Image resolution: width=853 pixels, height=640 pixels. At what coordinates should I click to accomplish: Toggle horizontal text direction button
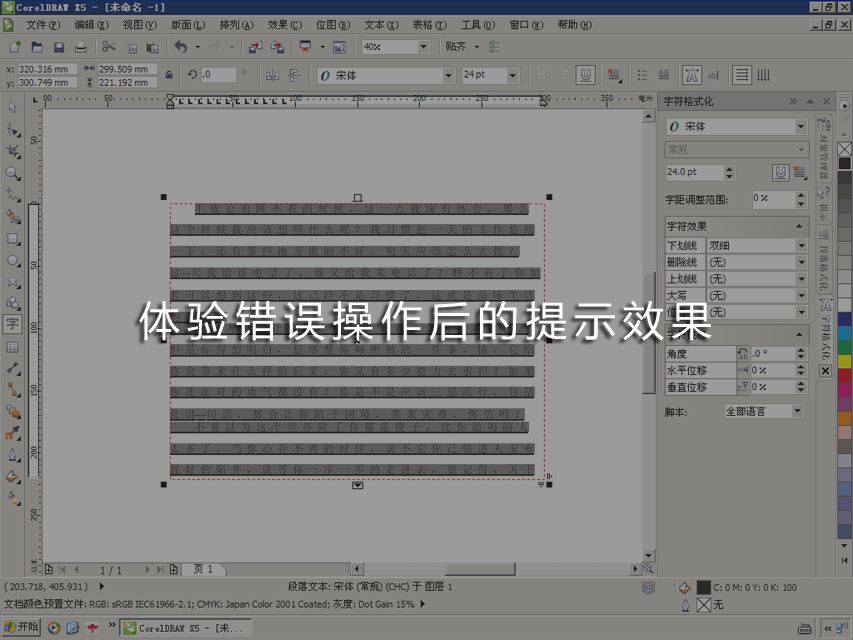click(741, 75)
